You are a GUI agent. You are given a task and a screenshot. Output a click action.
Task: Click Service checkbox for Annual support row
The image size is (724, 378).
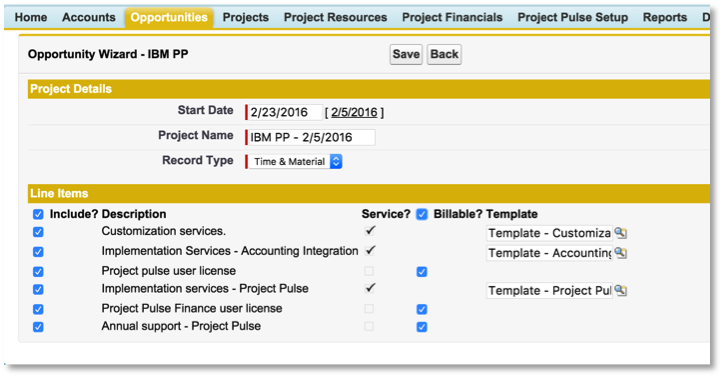tap(369, 326)
